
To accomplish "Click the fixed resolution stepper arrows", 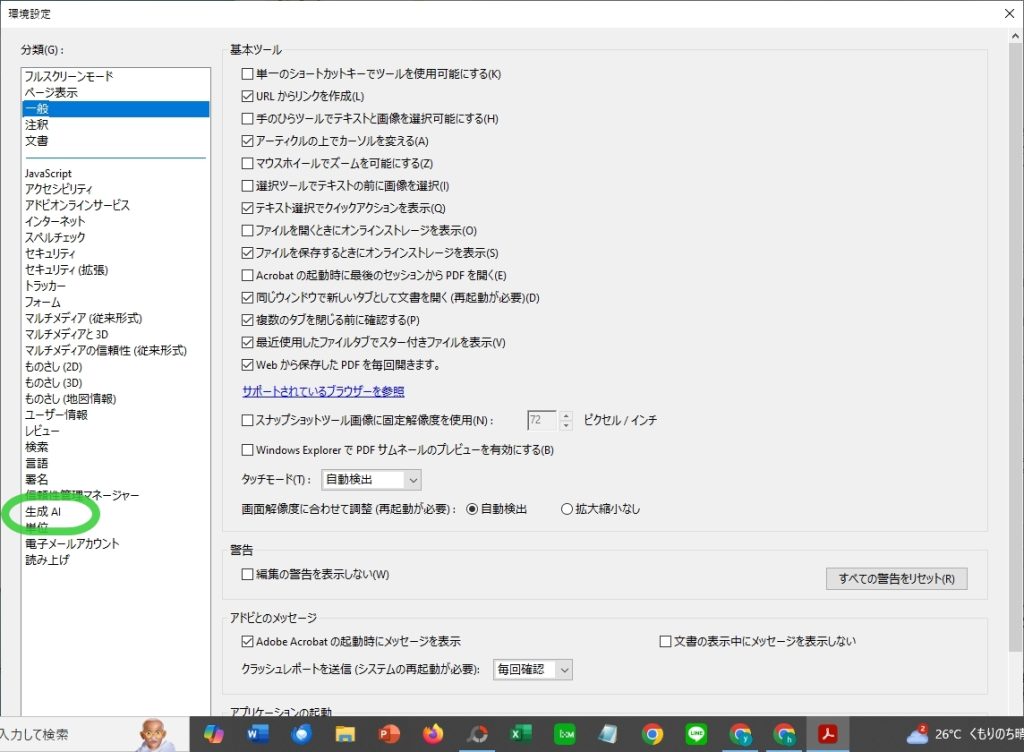I will [x=566, y=421].
